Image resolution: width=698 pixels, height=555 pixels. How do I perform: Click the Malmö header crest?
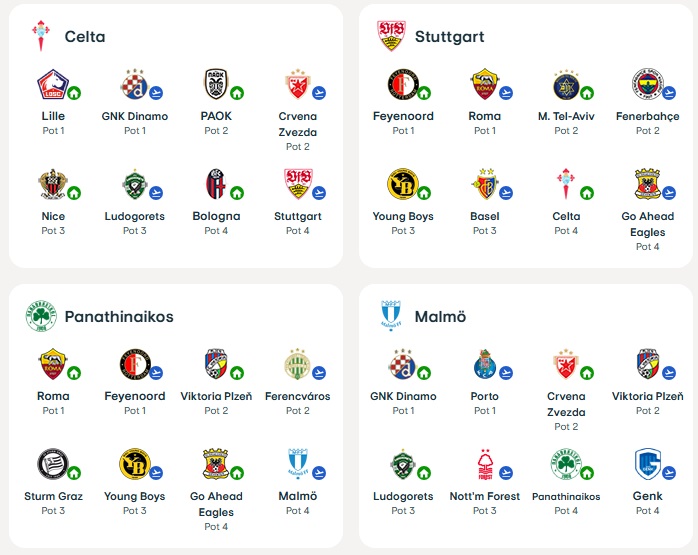pyautogui.click(x=390, y=316)
